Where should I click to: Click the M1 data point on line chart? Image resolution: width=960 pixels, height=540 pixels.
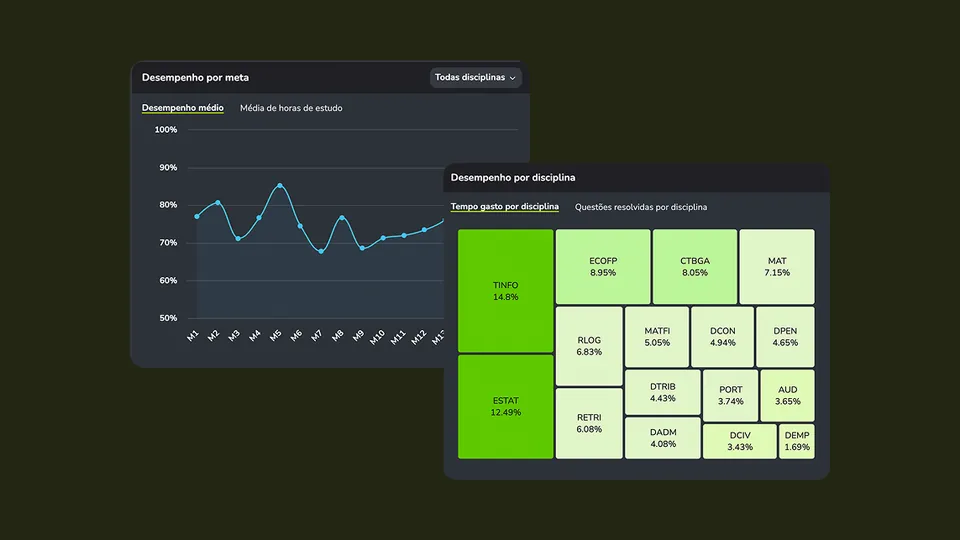[197, 216]
